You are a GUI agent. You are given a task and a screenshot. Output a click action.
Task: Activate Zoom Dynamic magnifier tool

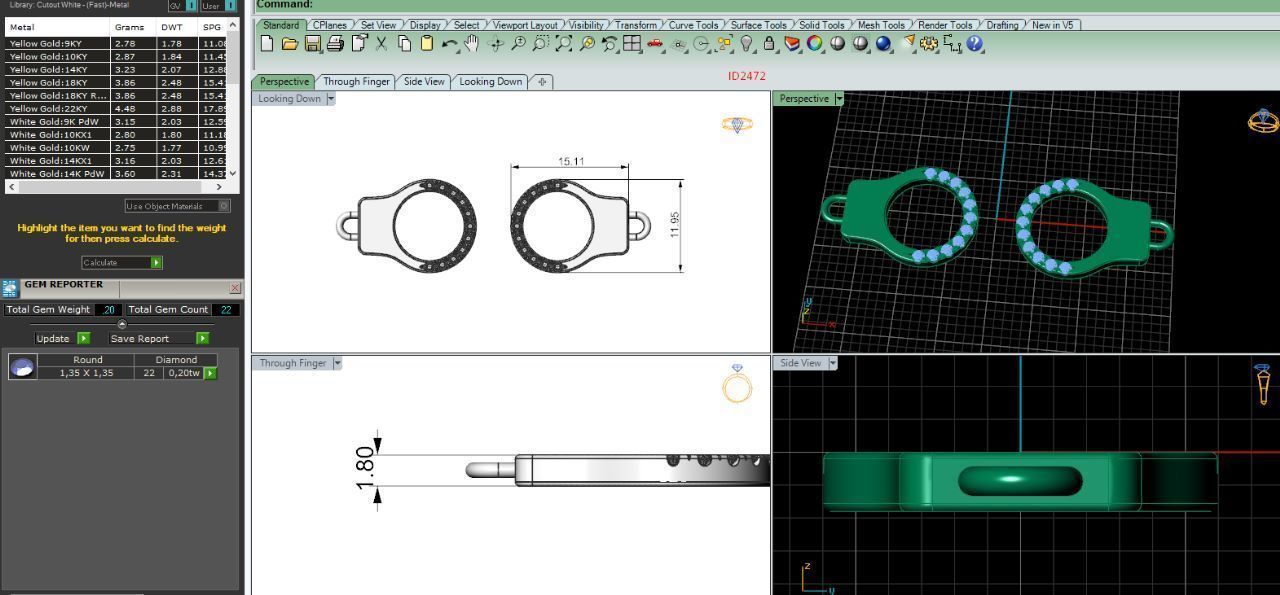click(518, 43)
